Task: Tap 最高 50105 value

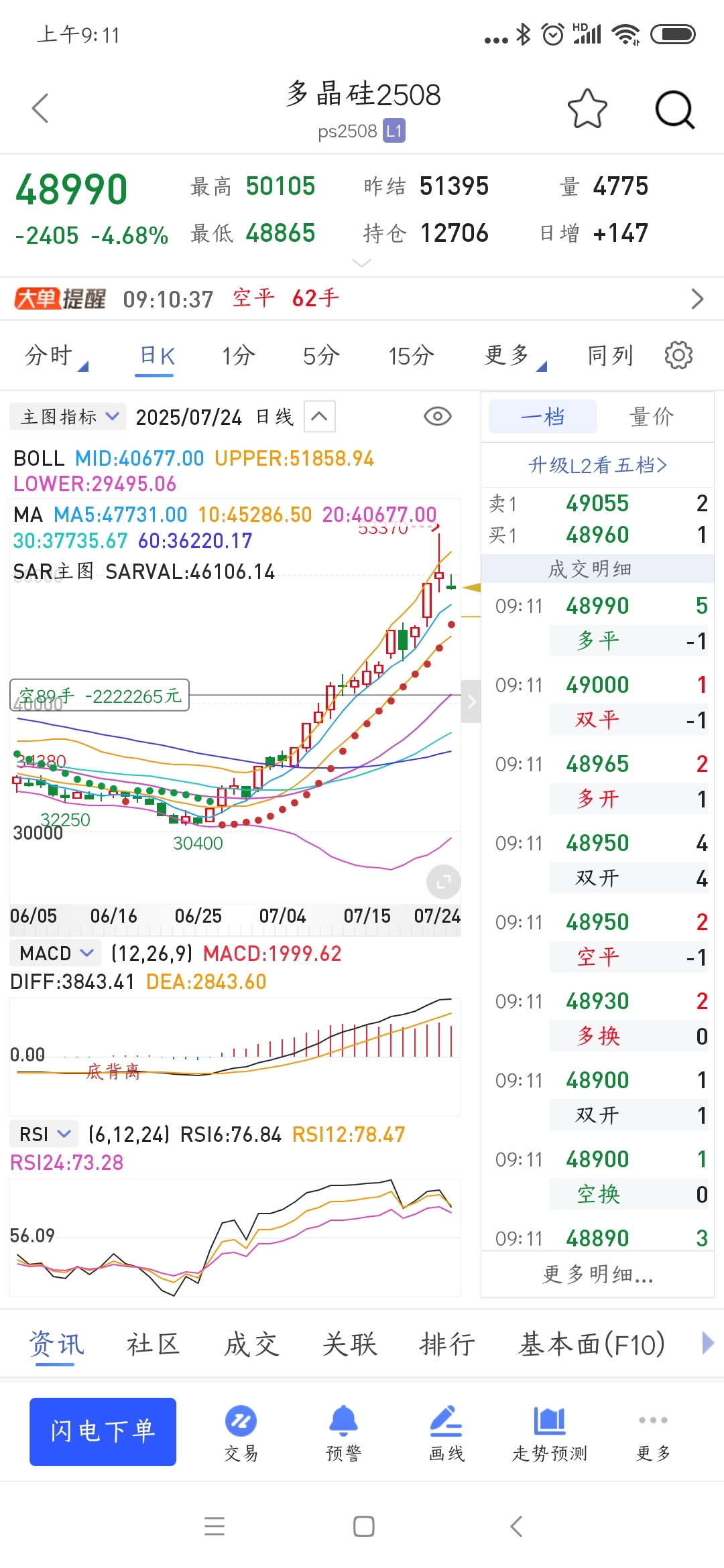Action: tap(280, 186)
